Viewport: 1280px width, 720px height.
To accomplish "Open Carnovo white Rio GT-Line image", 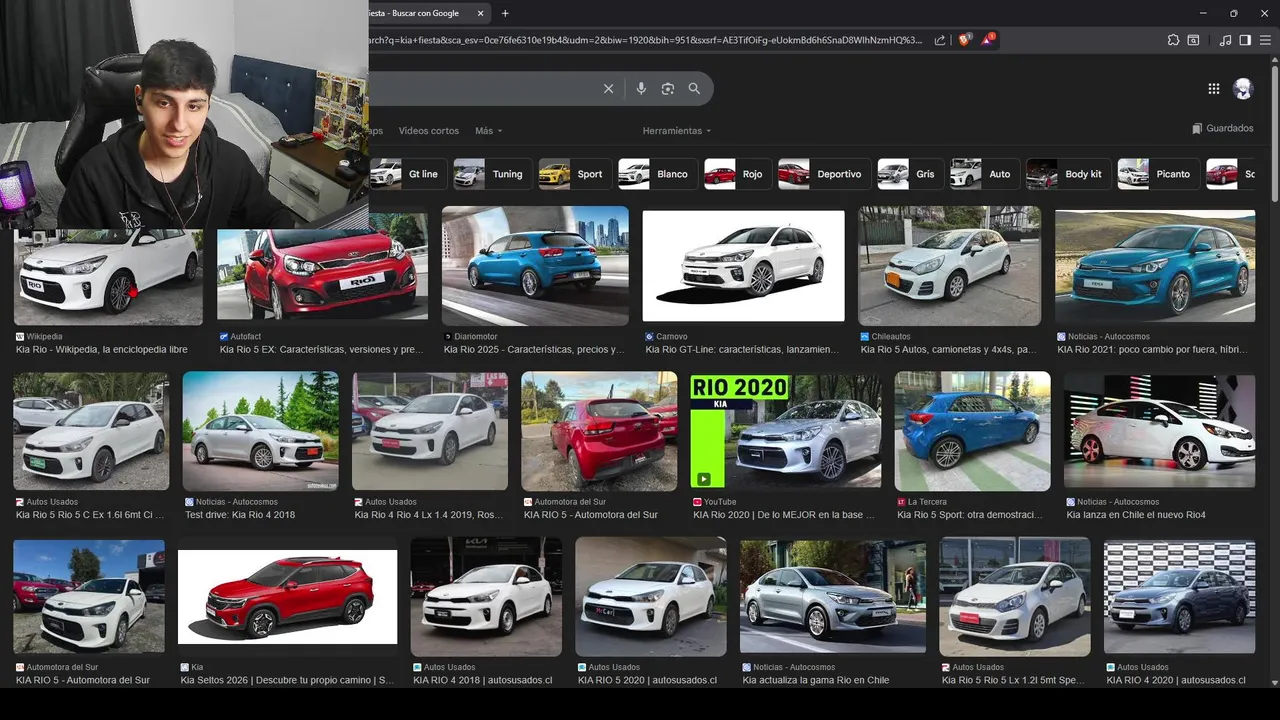I will coord(743,266).
